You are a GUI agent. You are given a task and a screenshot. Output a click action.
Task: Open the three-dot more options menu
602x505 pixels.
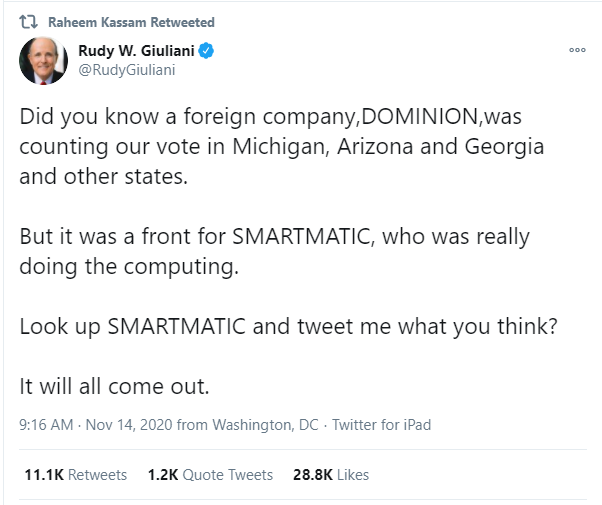pos(577,50)
